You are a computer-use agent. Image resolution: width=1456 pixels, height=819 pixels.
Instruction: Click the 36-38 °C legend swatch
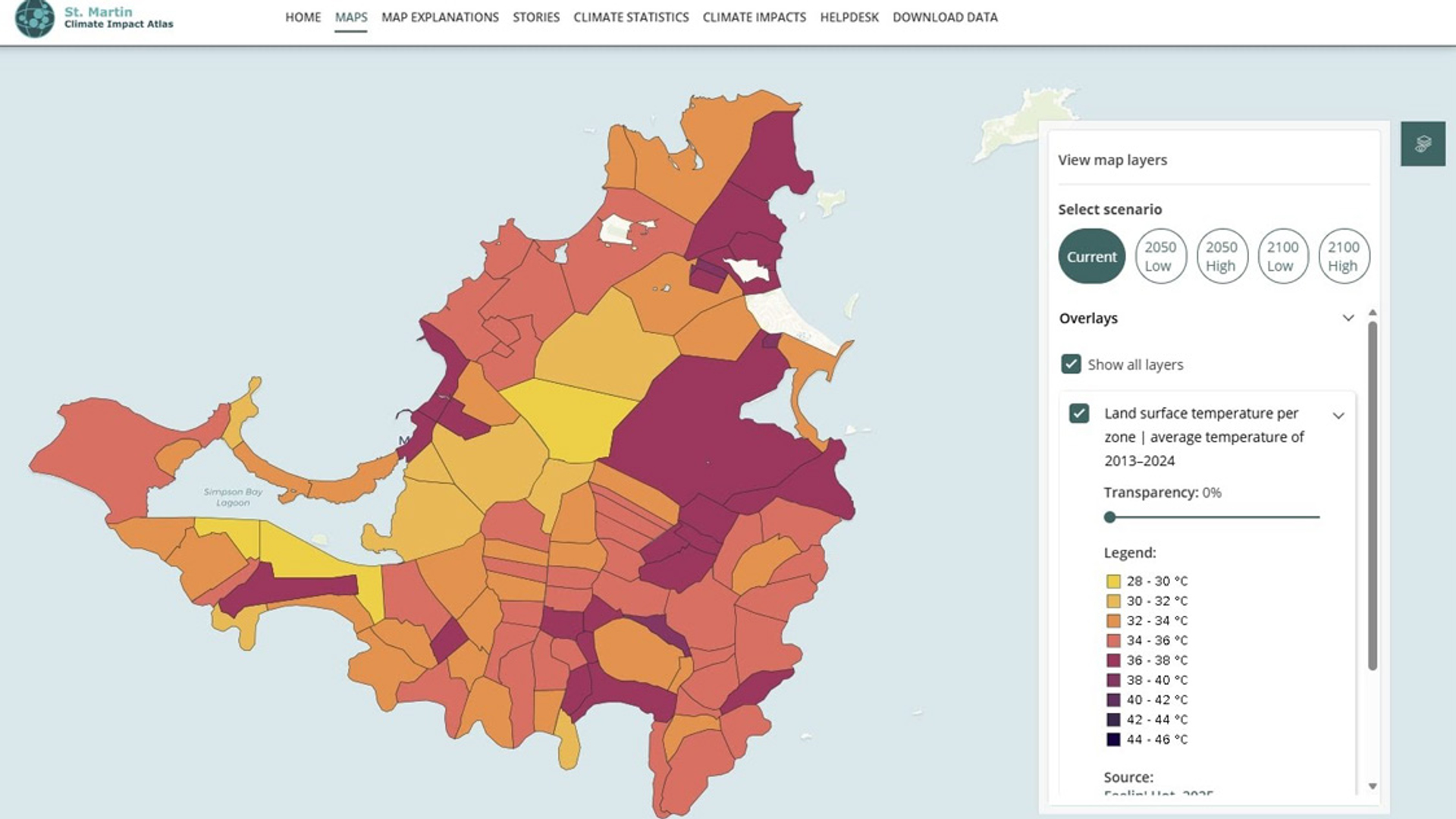pyautogui.click(x=1112, y=660)
